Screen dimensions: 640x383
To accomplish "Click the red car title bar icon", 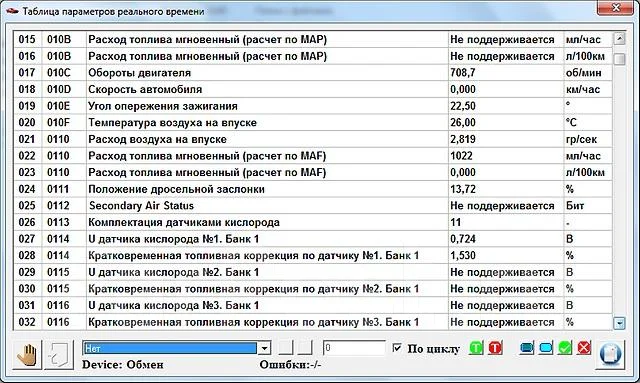I will [x=12, y=11].
